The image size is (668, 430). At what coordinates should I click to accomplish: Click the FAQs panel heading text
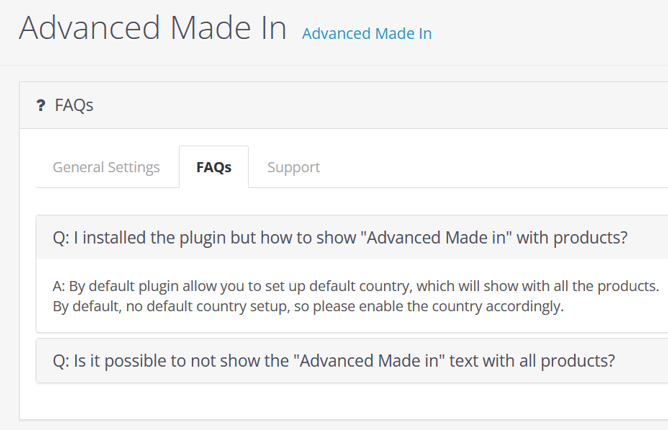(x=74, y=105)
